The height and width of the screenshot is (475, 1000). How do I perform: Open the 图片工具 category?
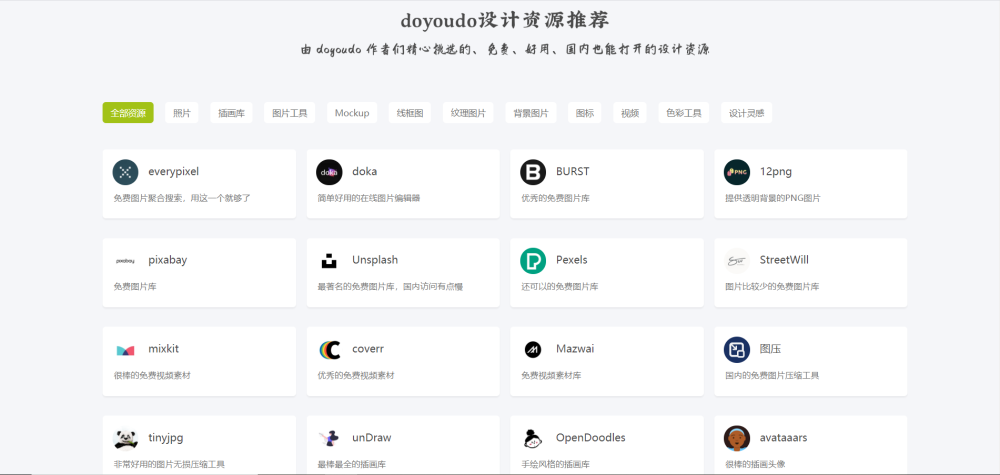tap(290, 113)
